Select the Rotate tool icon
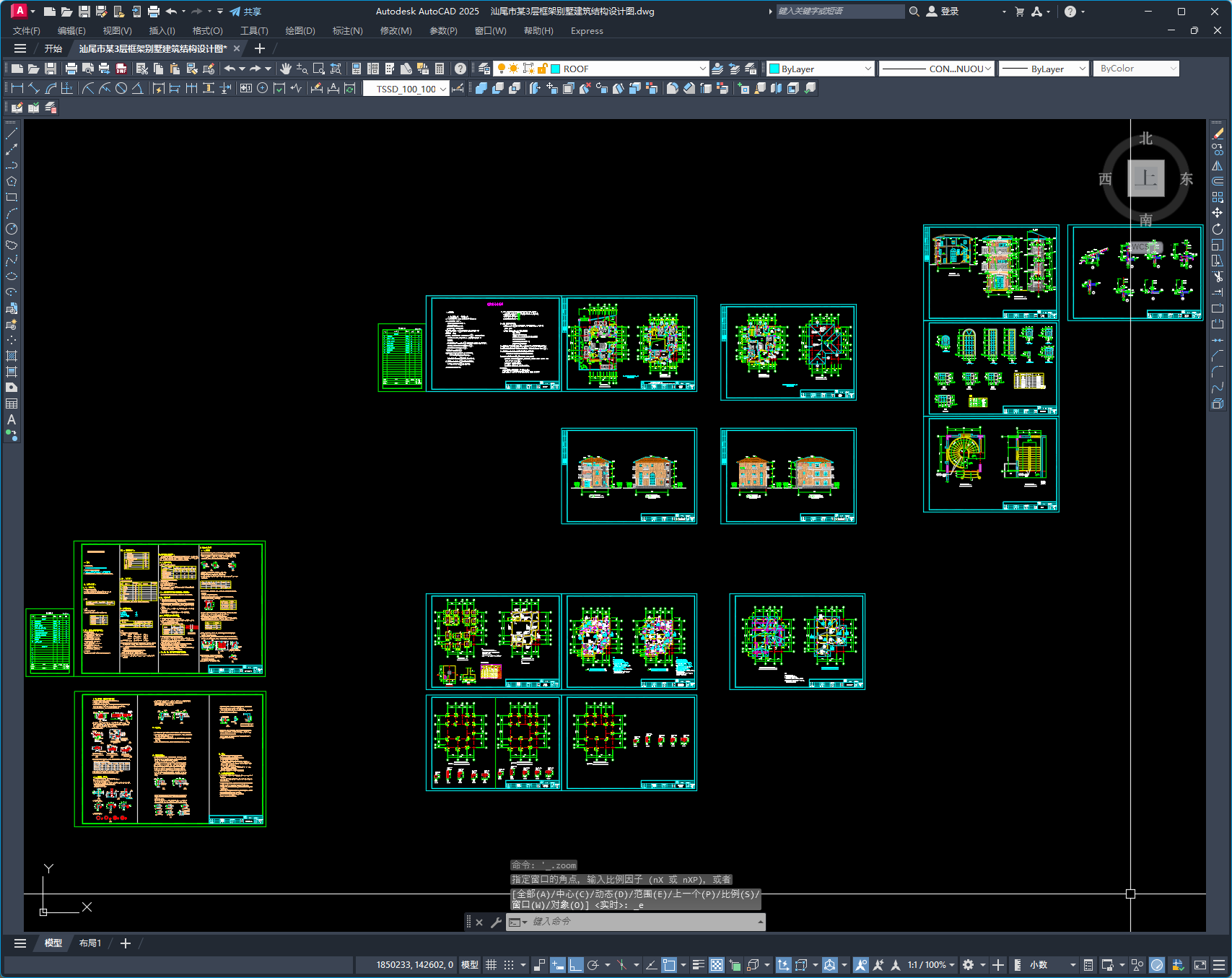1232x978 pixels. [x=1218, y=229]
